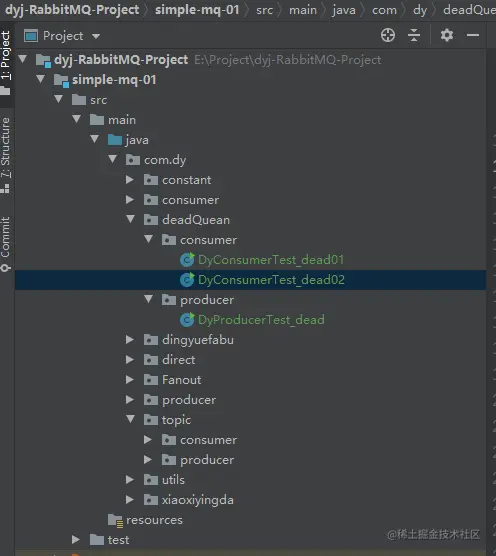Open the Project panel gear settings

tap(447, 35)
